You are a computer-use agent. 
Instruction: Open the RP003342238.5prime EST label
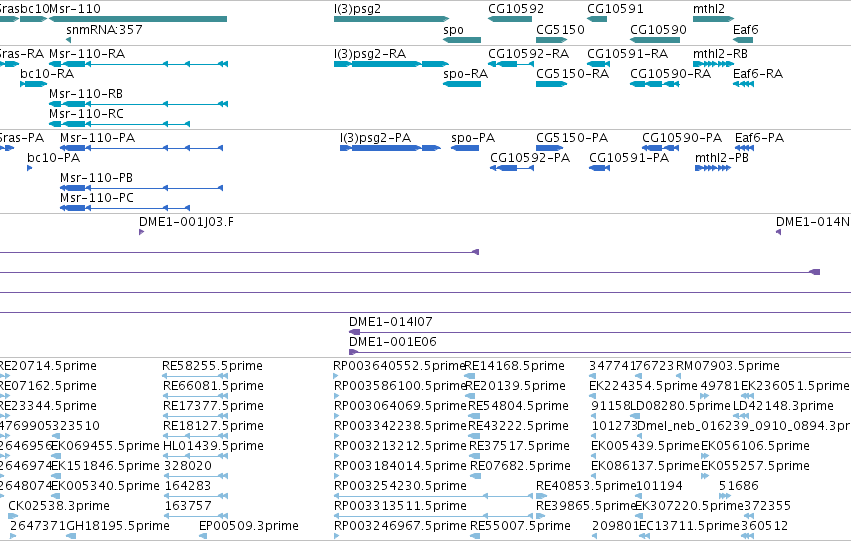pyautogui.click(x=400, y=426)
